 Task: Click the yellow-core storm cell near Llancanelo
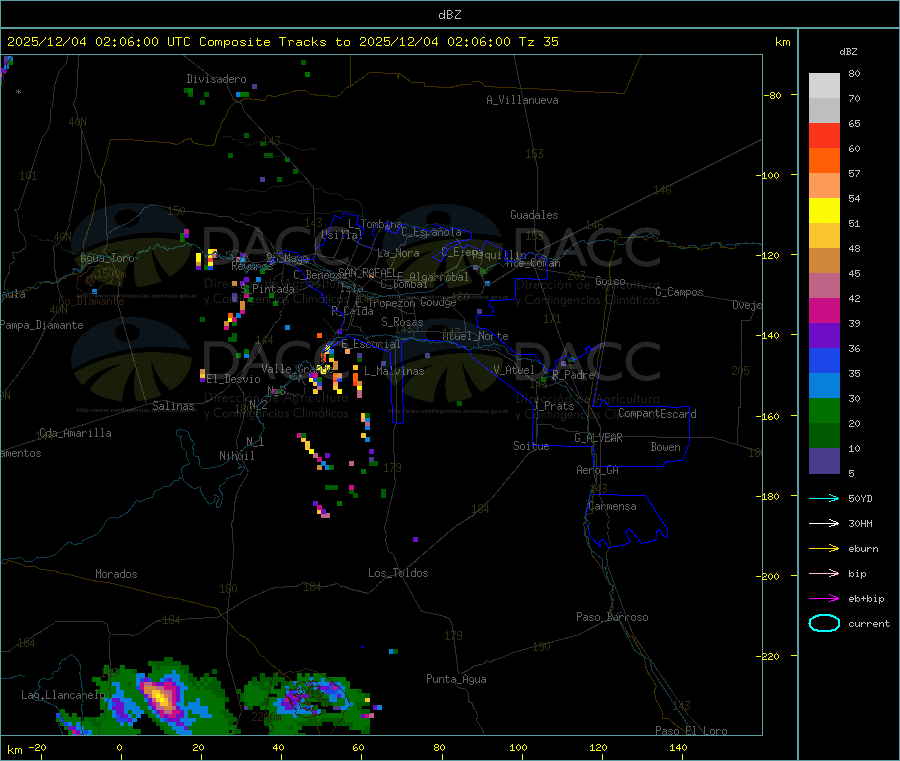[161, 698]
